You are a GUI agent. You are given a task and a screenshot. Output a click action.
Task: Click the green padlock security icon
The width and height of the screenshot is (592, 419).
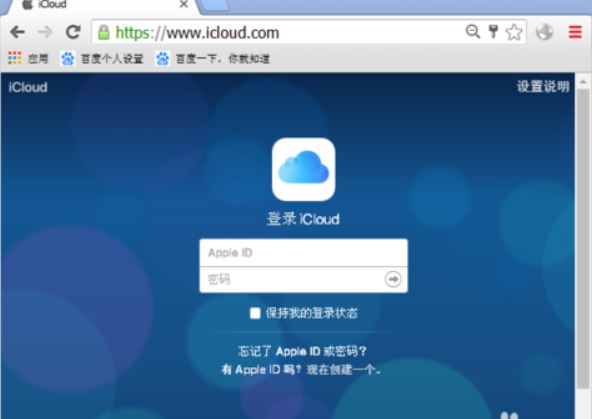click(x=103, y=32)
